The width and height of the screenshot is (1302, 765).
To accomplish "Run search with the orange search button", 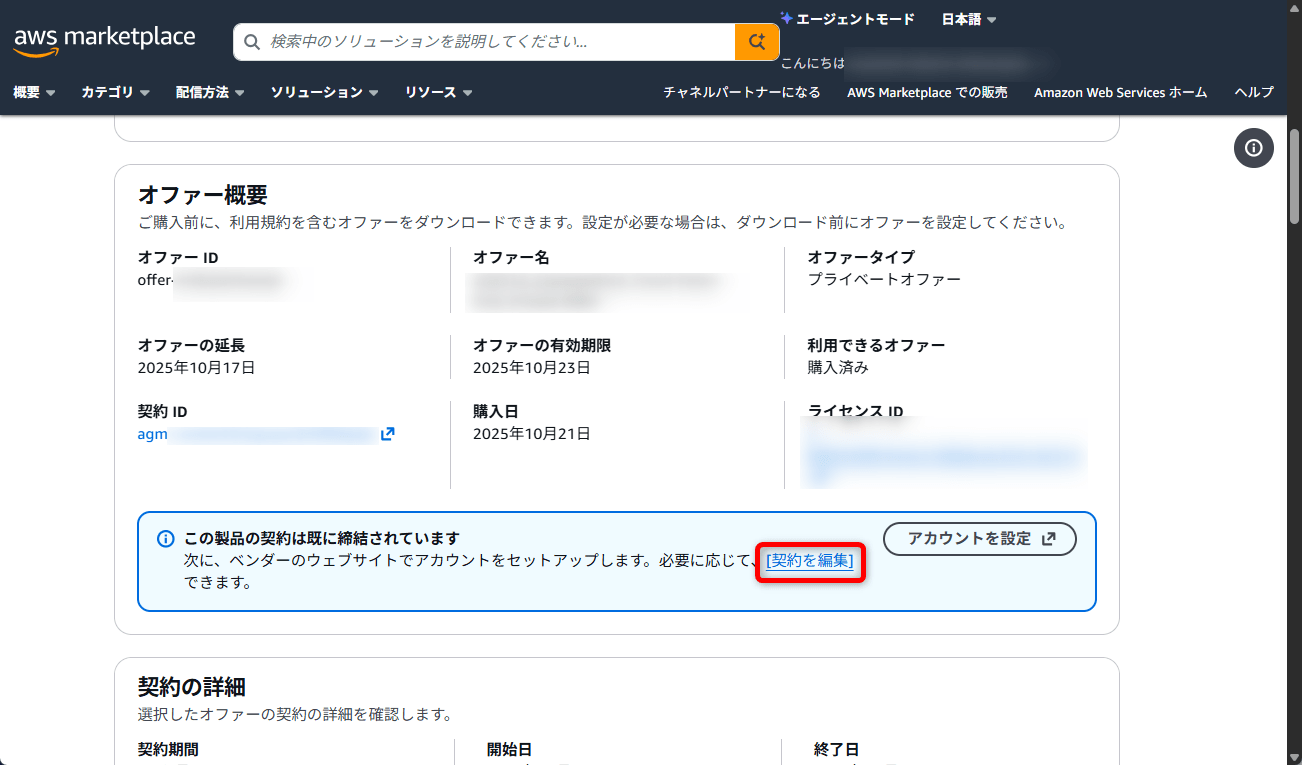I will click(x=757, y=42).
